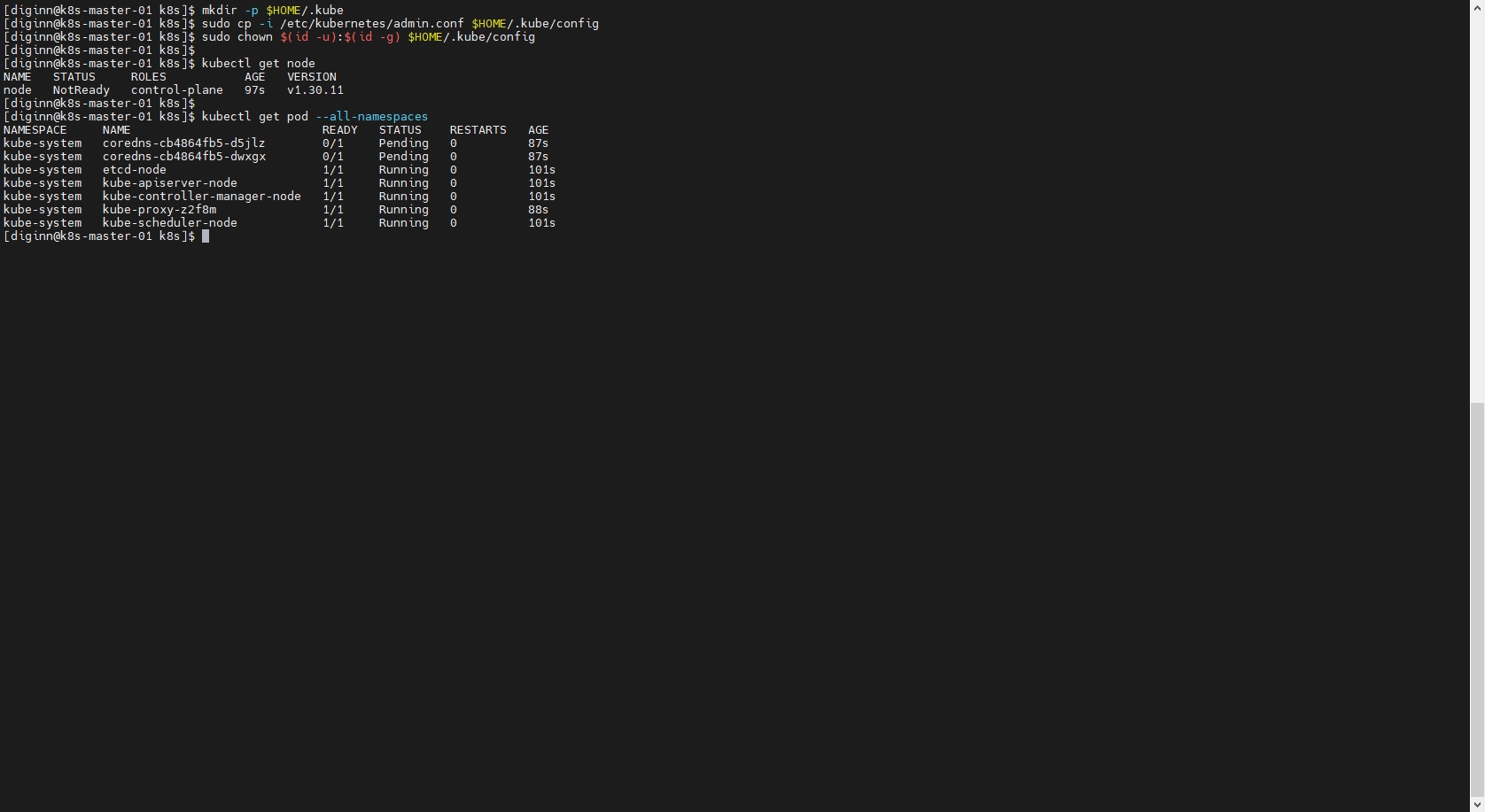Viewport: 1485px width, 812px height.
Task: Click the kube-apiserver-node pod name
Action: pos(169,183)
